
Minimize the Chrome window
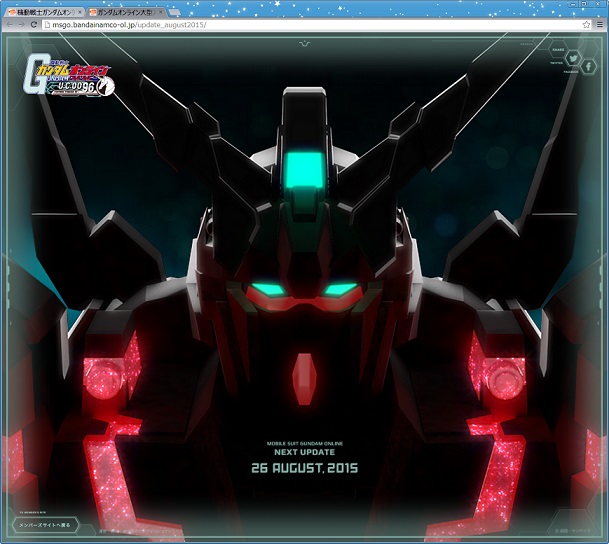pyautogui.click(x=574, y=4)
